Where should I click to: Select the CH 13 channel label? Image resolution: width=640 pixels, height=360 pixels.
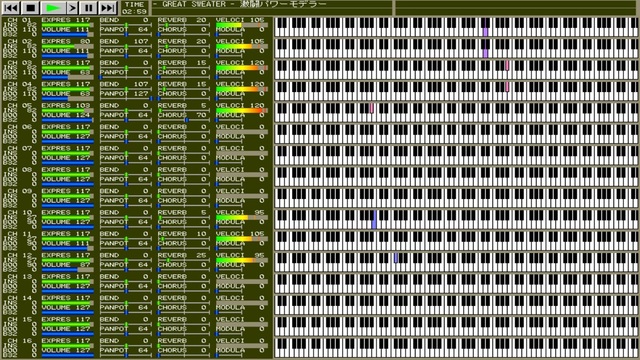pos(20,276)
